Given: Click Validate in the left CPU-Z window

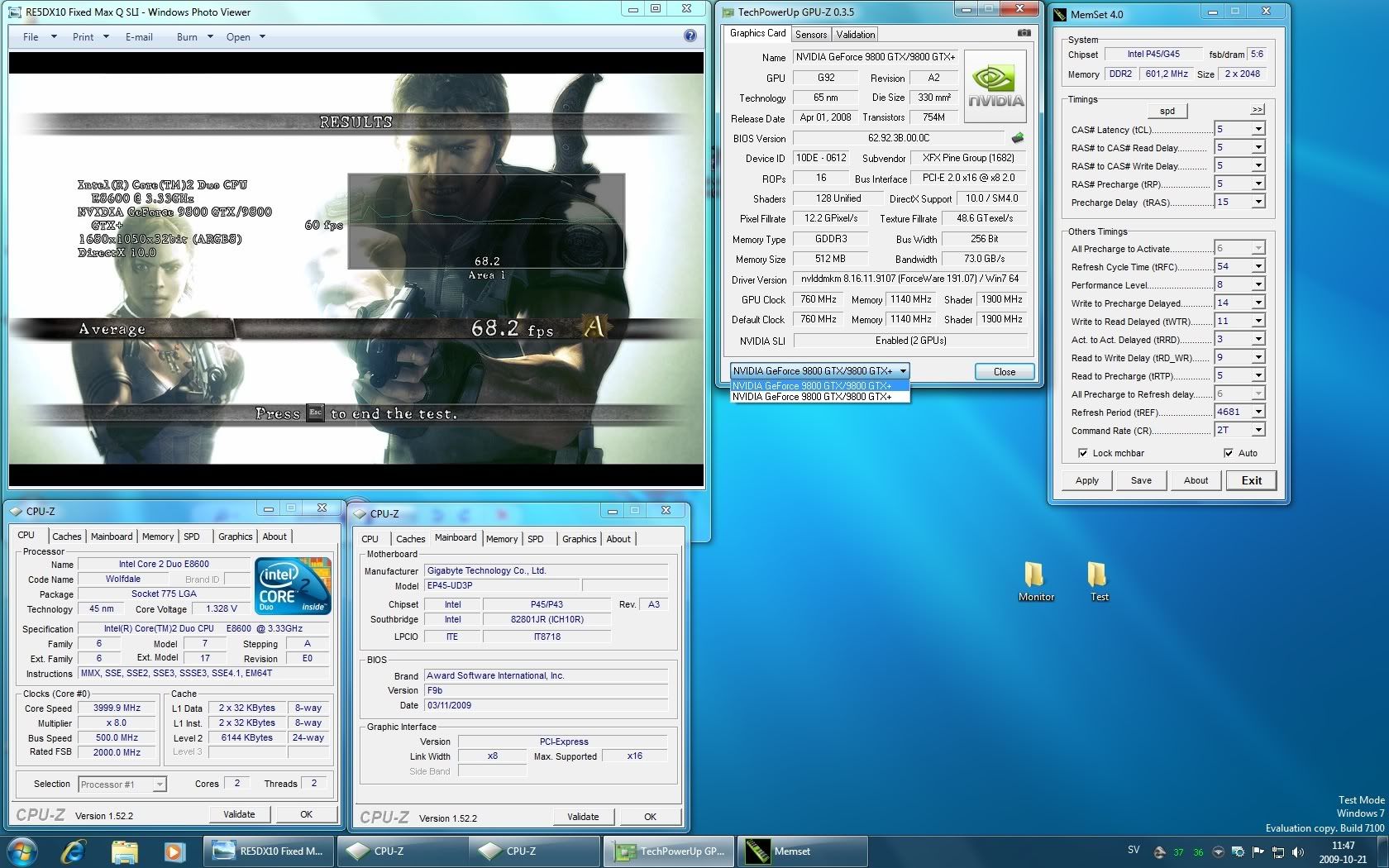Looking at the screenshot, I should [239, 814].
